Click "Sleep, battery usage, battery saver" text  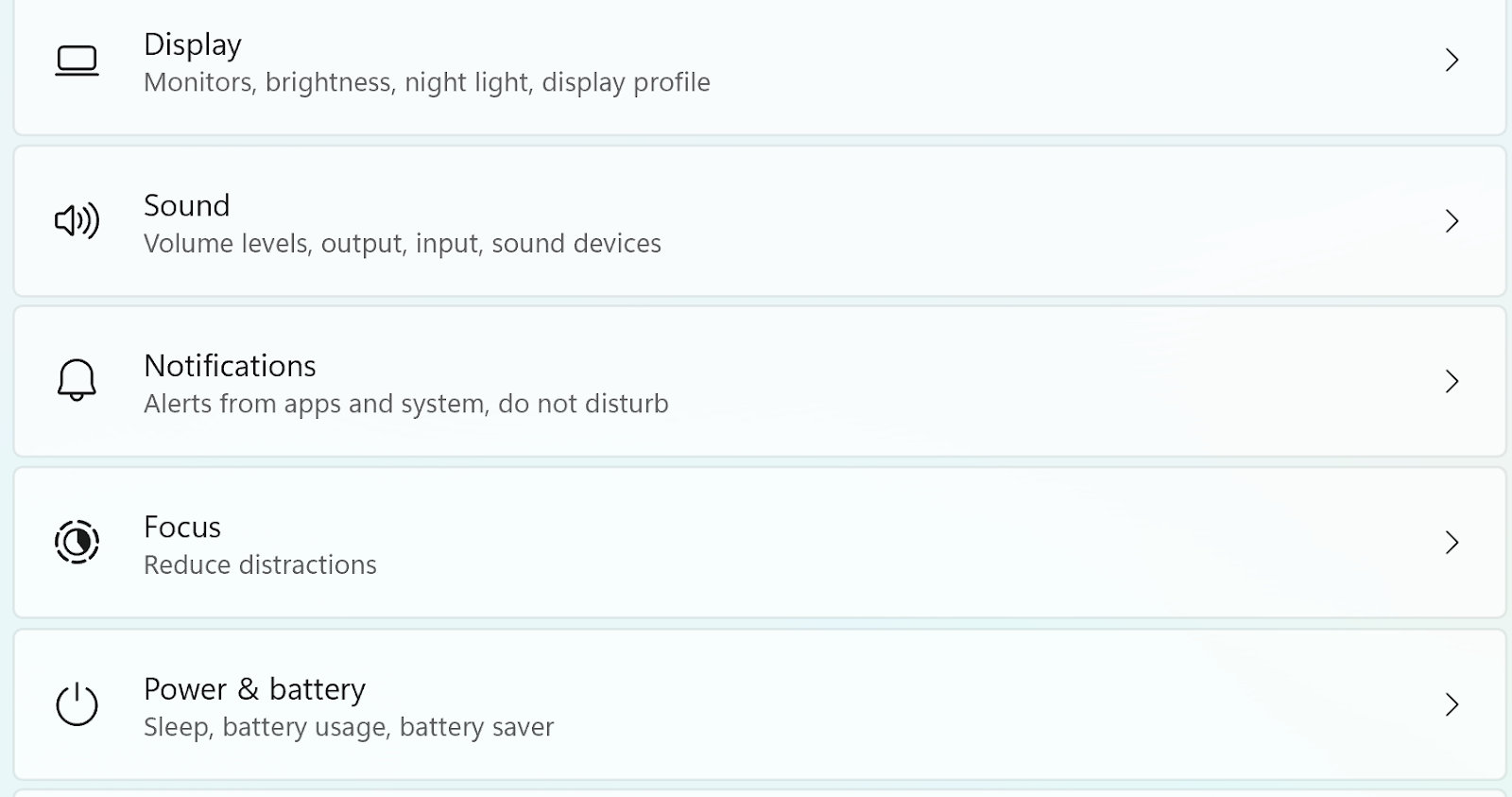349,727
